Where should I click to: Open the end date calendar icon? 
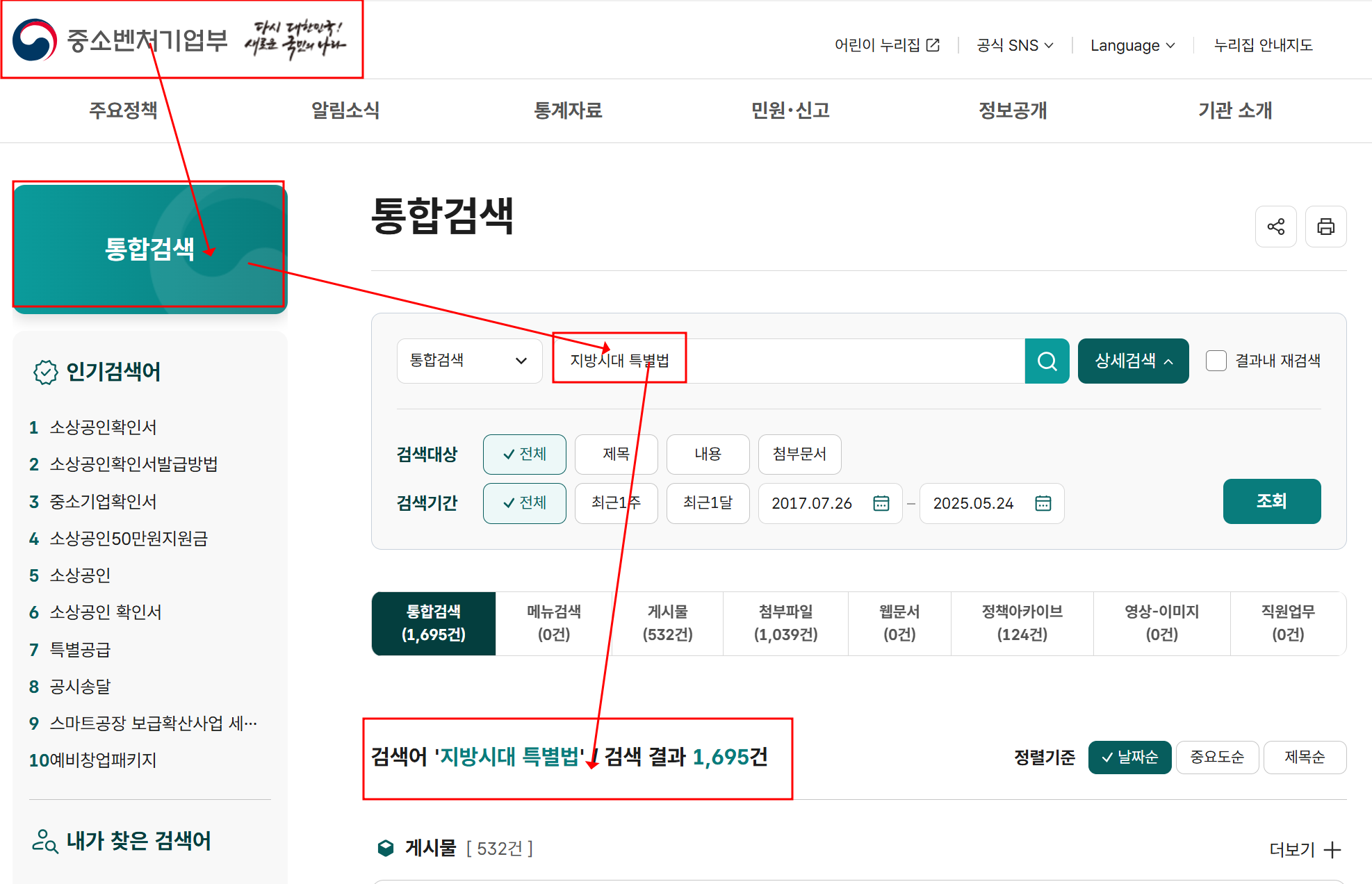tap(1043, 503)
